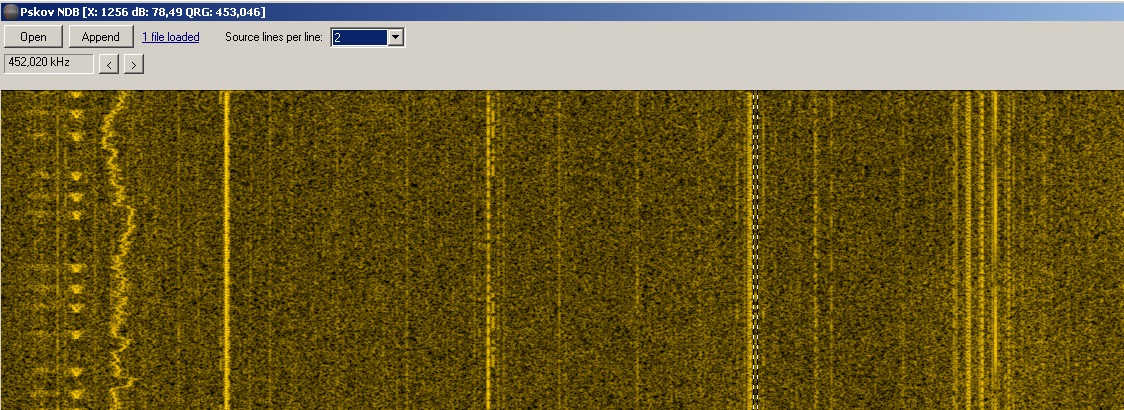This screenshot has height=410, width=1124.
Task: Shift frequency down with the left arrow button
Action: [109, 65]
